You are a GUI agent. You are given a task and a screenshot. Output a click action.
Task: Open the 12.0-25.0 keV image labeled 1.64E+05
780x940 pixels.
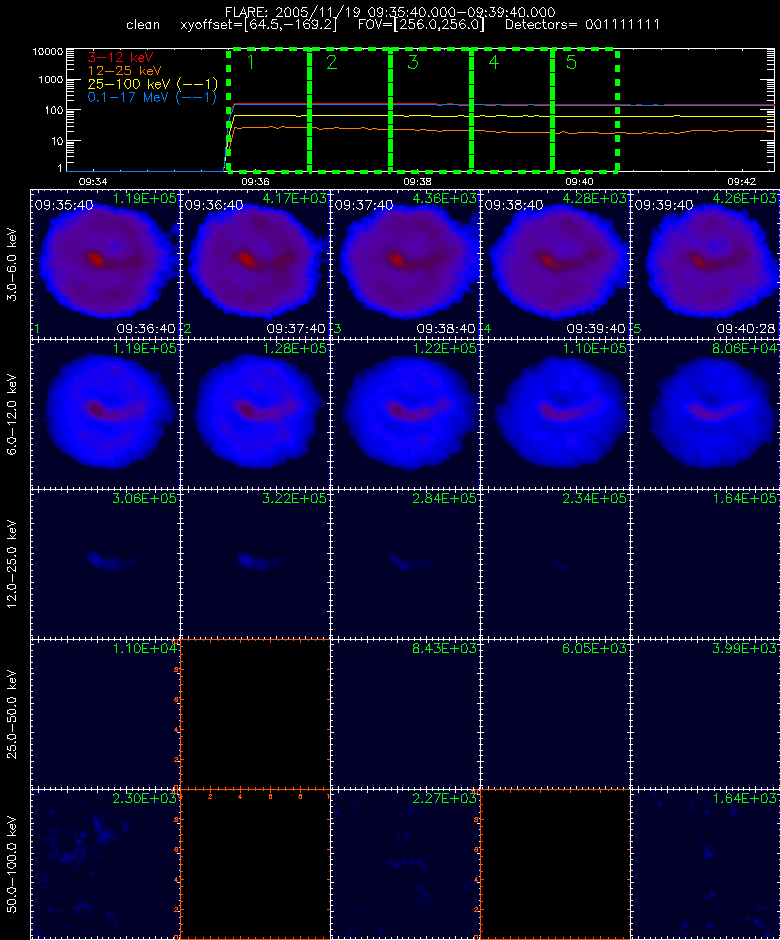click(x=705, y=564)
